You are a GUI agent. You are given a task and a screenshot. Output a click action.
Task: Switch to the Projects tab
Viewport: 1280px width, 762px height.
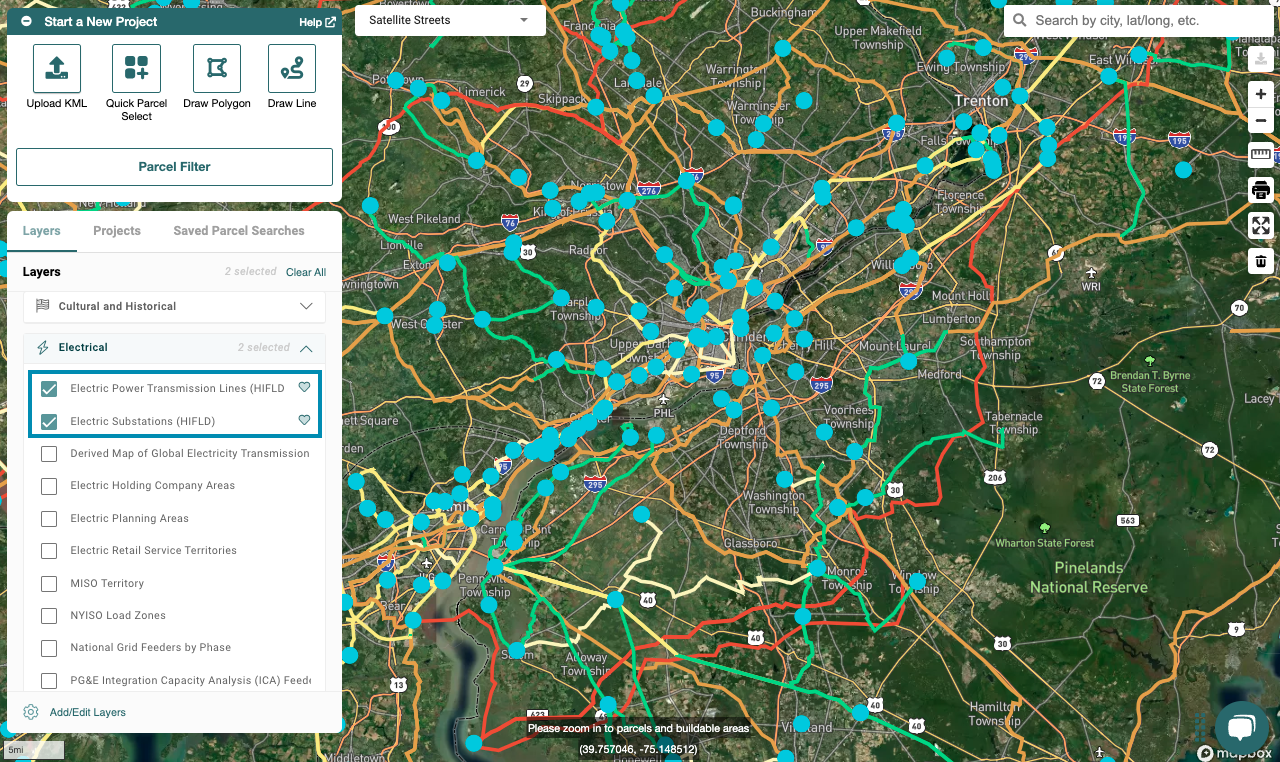117,231
